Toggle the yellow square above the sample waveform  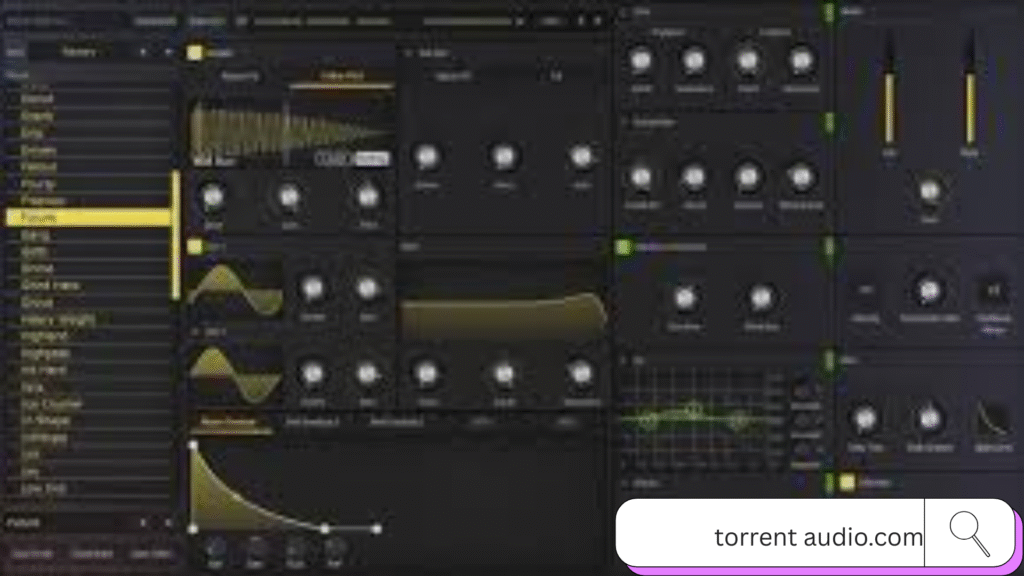[195, 53]
